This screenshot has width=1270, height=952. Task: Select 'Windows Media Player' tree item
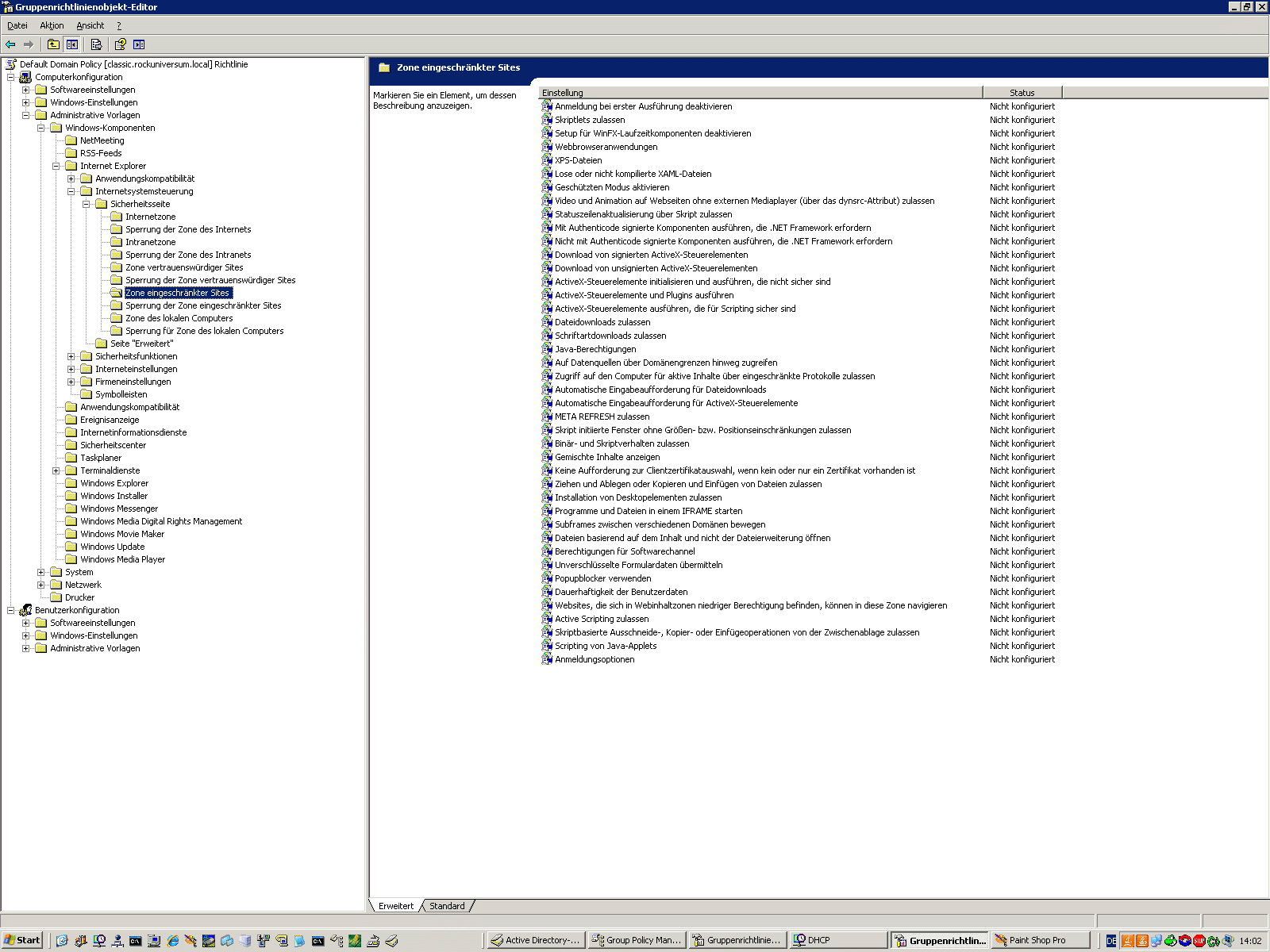[122, 559]
